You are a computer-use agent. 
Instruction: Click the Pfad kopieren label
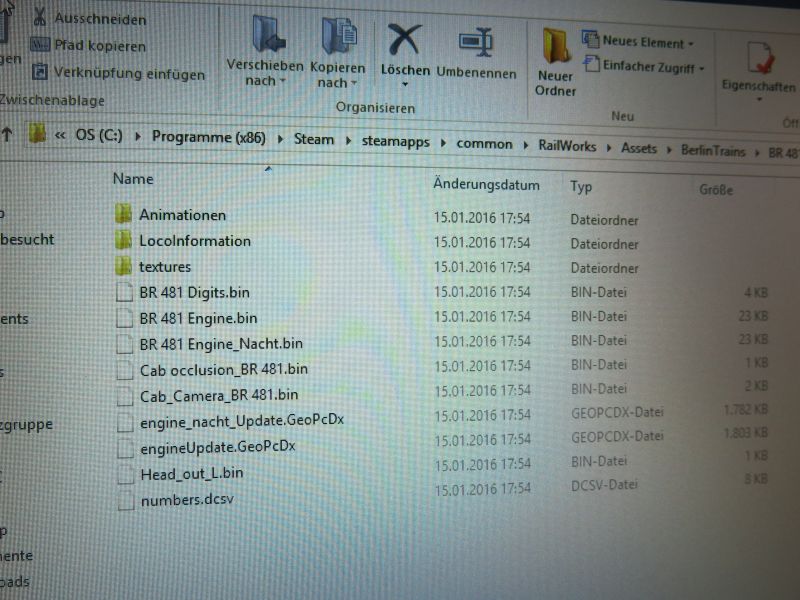tap(100, 45)
